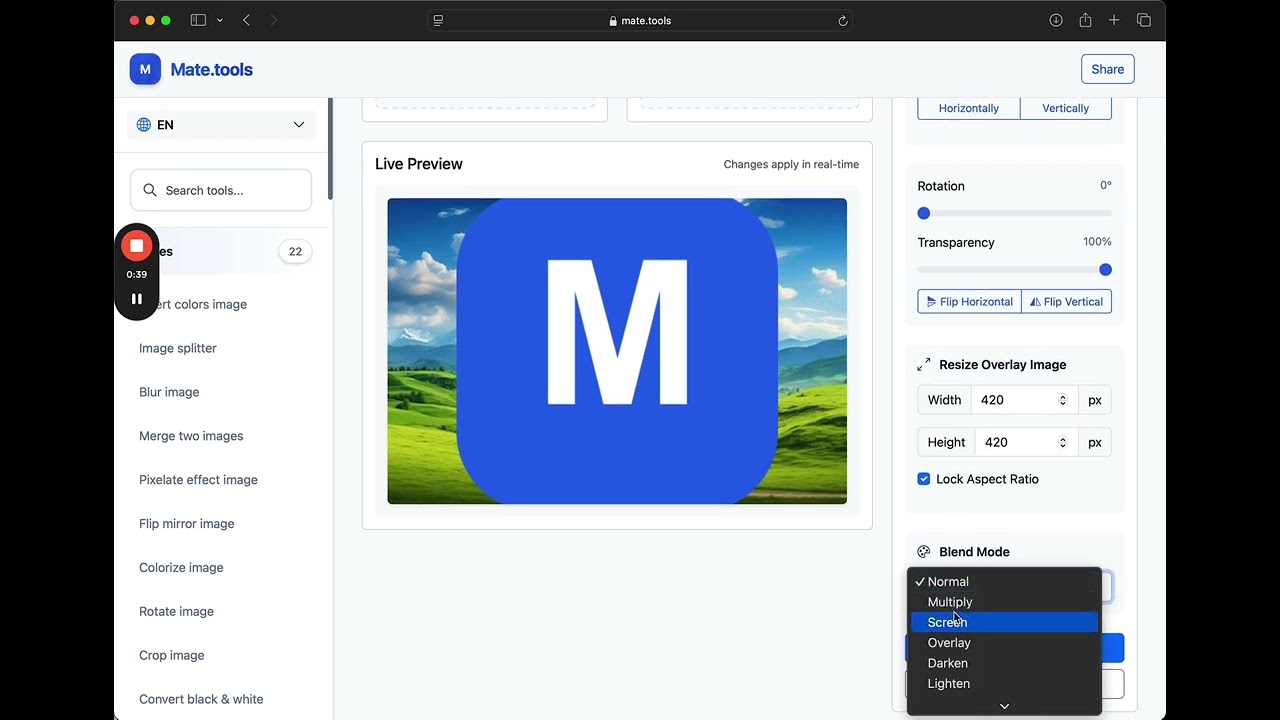Click the Flip Horizontal button
This screenshot has height=720, width=1280.
point(969,301)
